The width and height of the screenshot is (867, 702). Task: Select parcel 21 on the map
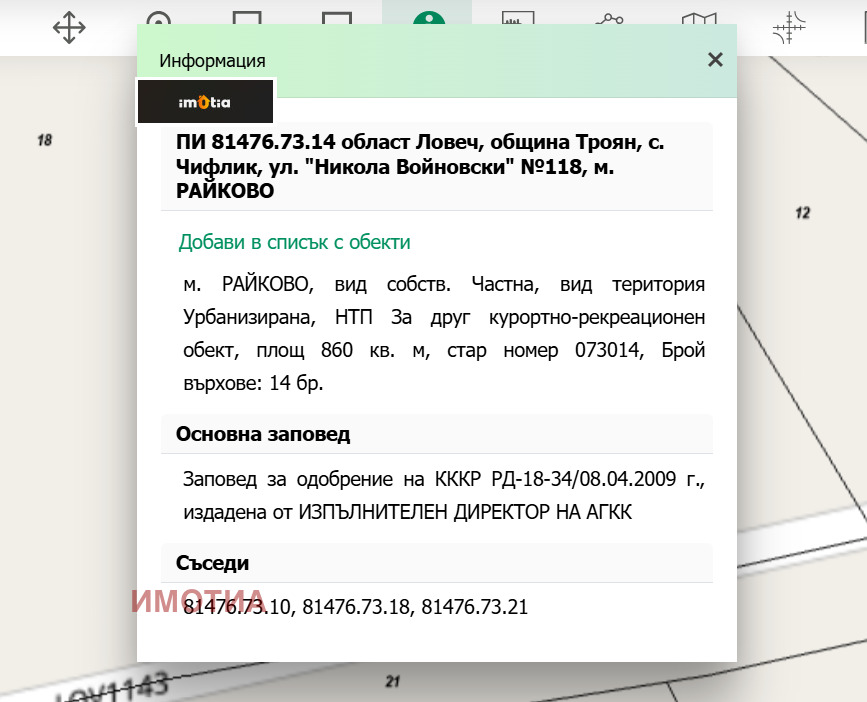click(393, 682)
